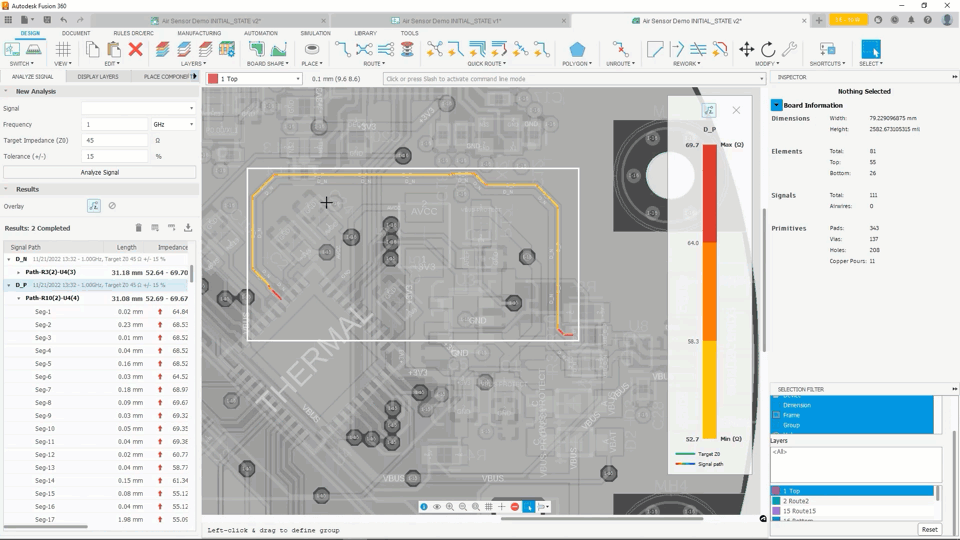The image size is (960, 540).
Task: Select the Place component icon
Action: tap(312, 49)
